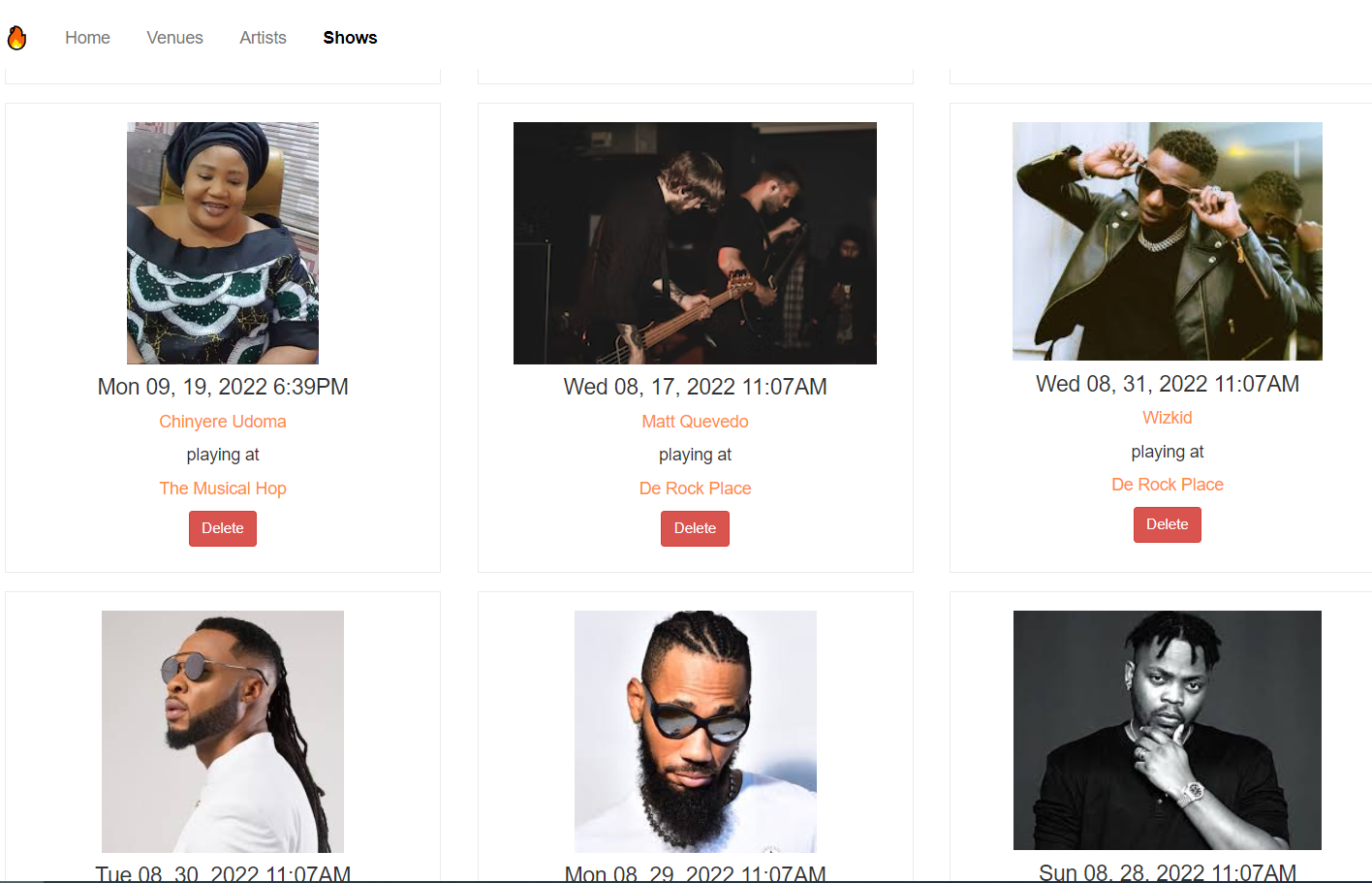The image size is (1372, 883).
Task: Click black-and-white portrait in Sun 08, 28 card
Action: tap(1168, 730)
